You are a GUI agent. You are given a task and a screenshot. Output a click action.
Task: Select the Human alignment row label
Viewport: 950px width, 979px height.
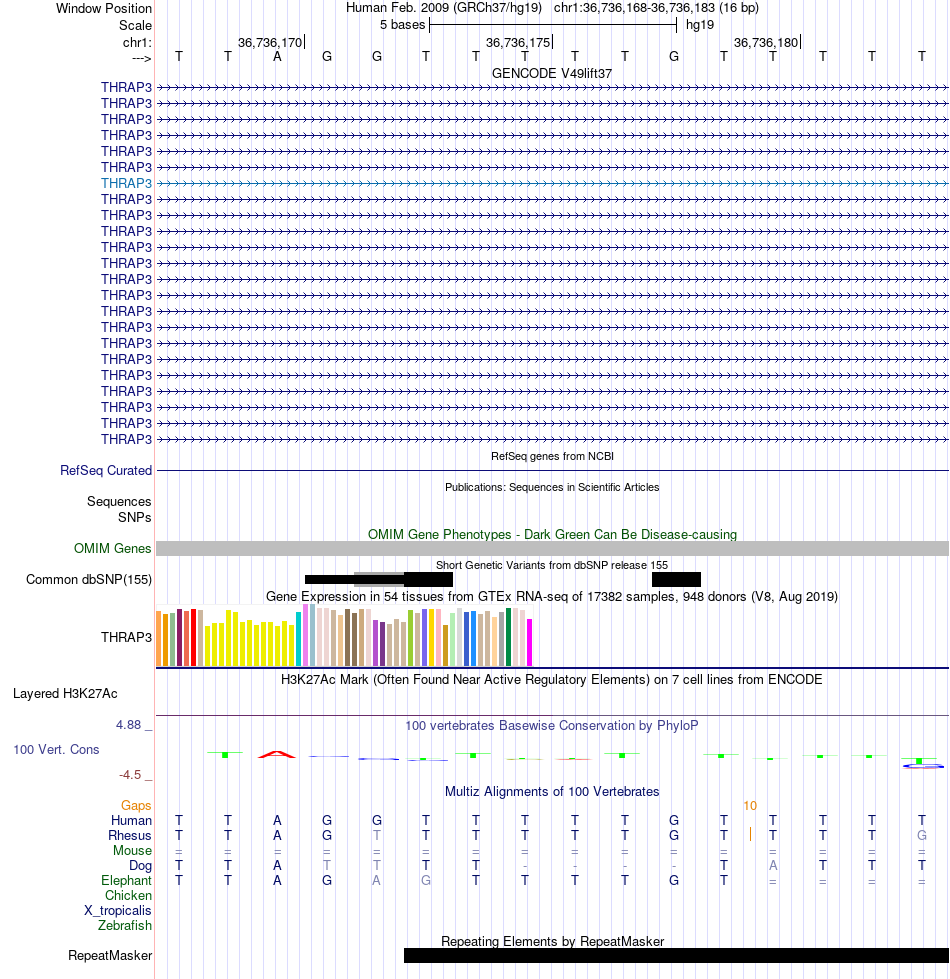coord(131,820)
